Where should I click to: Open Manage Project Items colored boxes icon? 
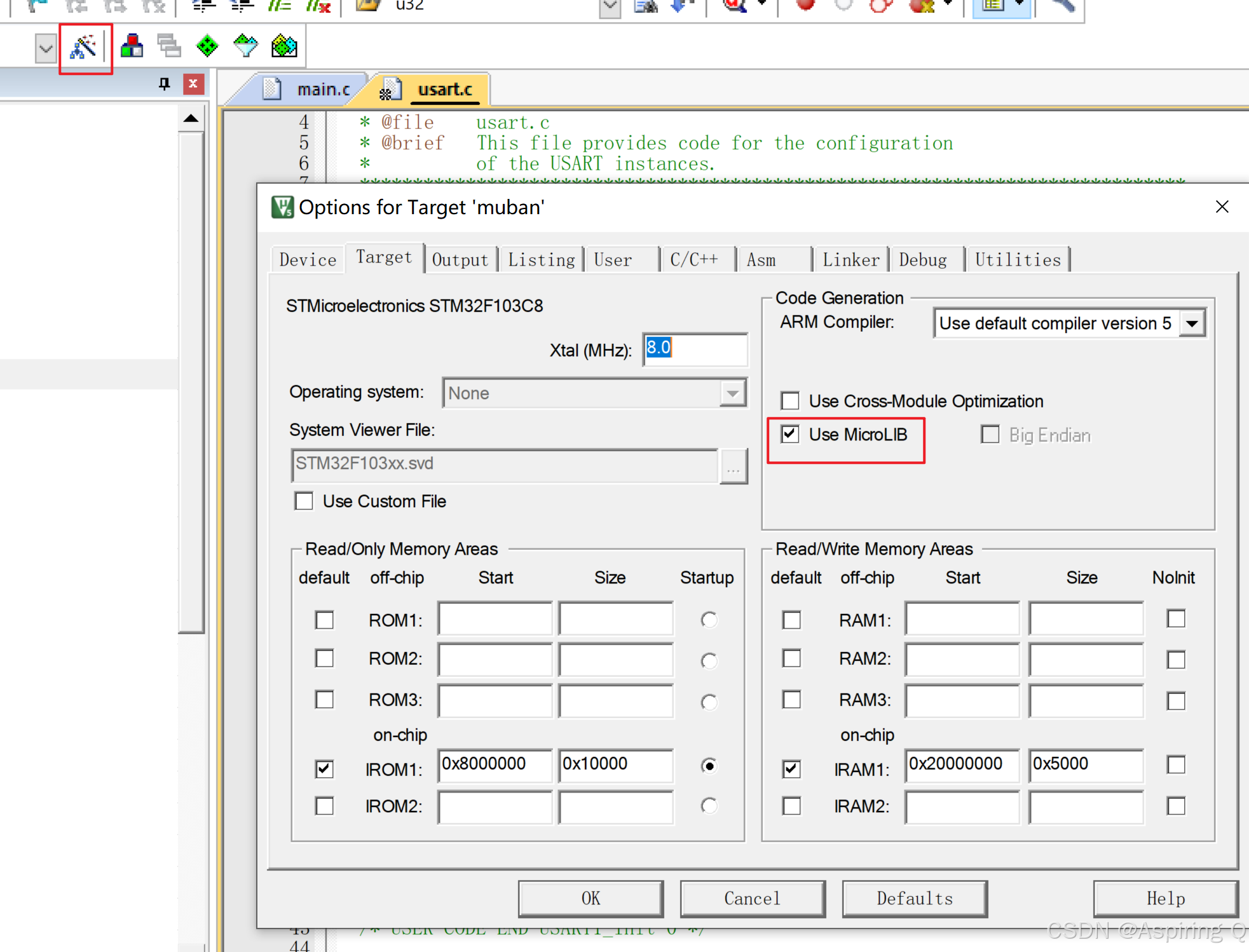click(132, 46)
